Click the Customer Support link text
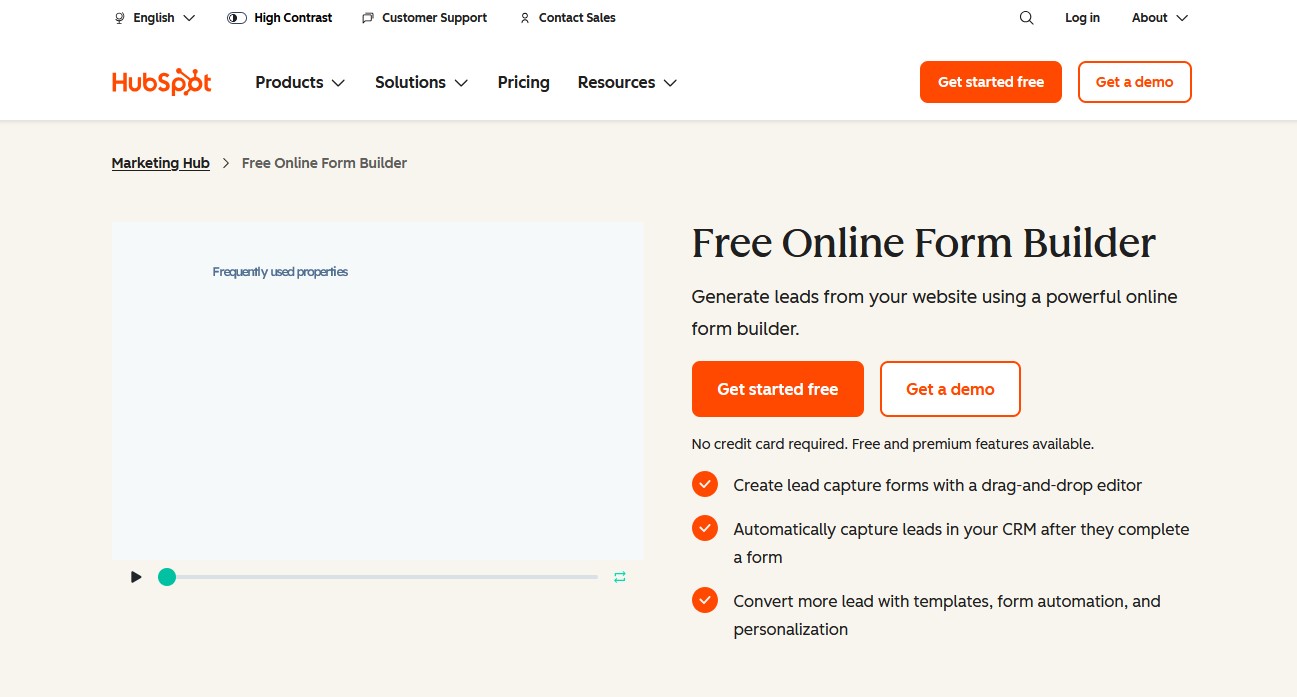Image resolution: width=1297 pixels, height=697 pixels. tap(435, 18)
